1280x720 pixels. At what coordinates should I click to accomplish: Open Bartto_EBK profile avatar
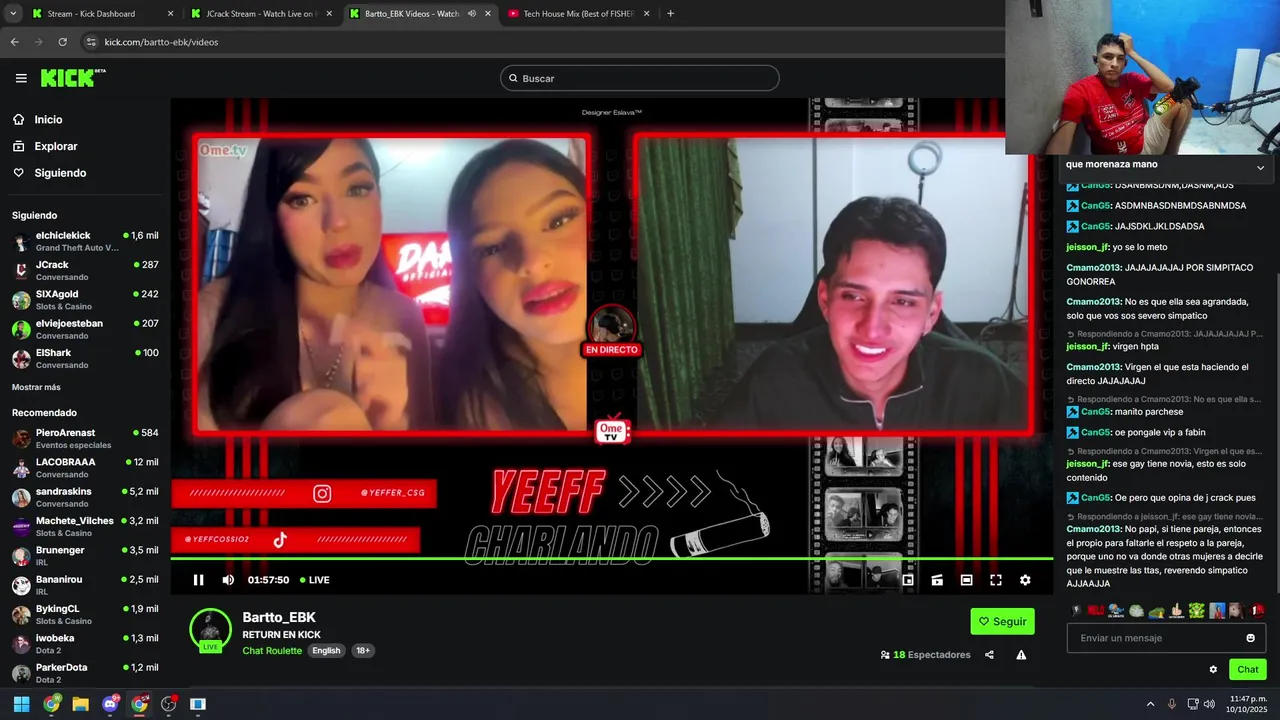point(210,629)
